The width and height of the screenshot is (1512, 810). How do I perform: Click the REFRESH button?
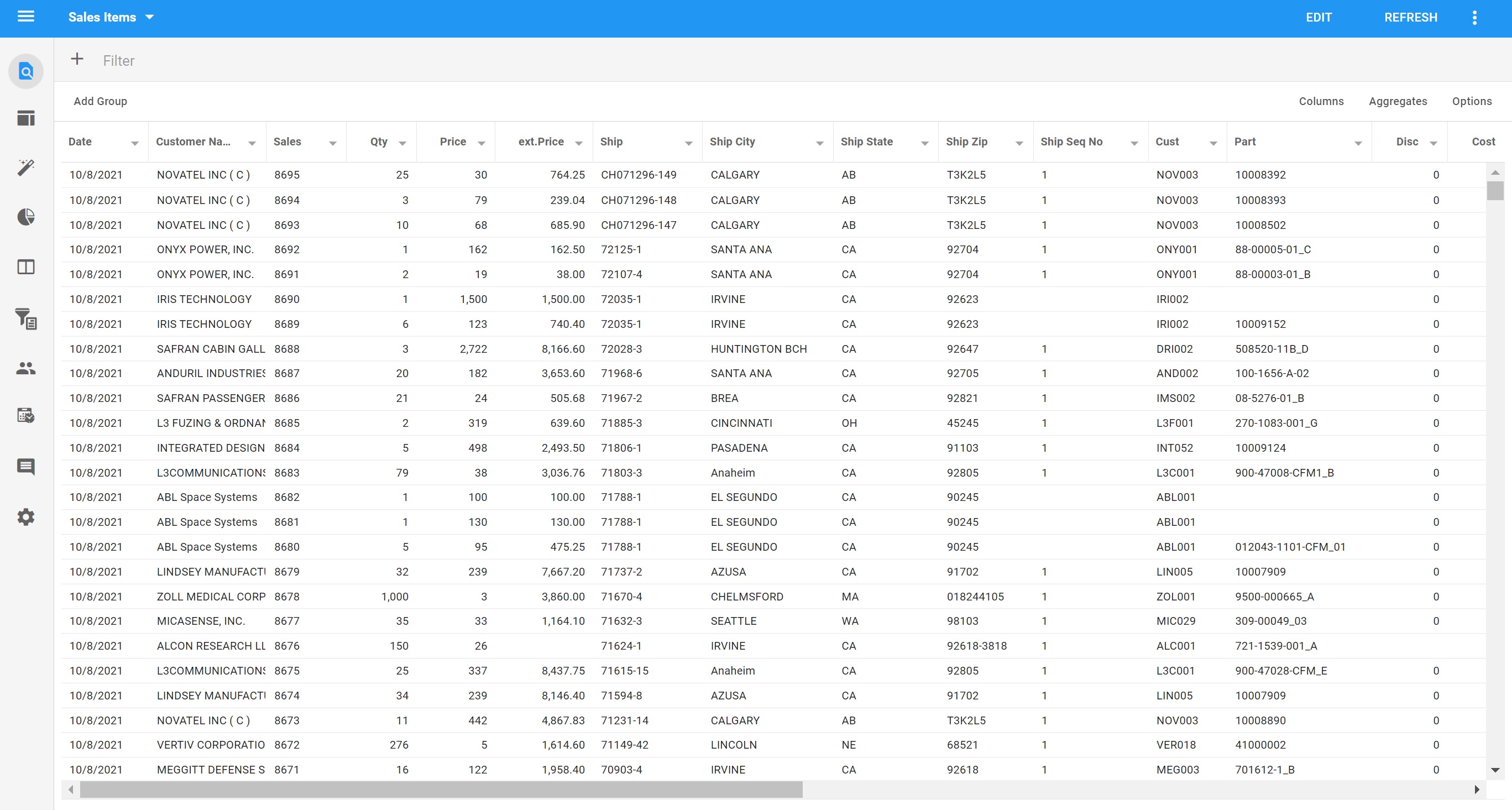click(x=1410, y=18)
